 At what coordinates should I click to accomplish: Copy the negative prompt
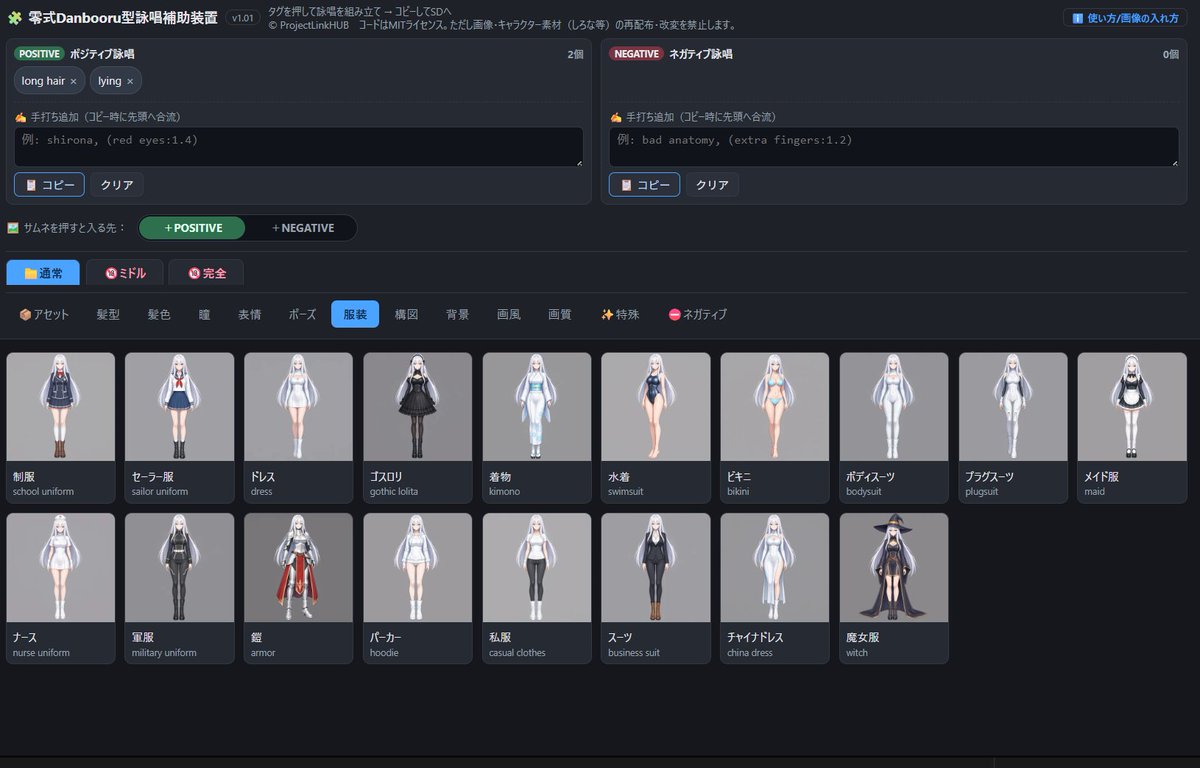pyautogui.click(x=644, y=185)
